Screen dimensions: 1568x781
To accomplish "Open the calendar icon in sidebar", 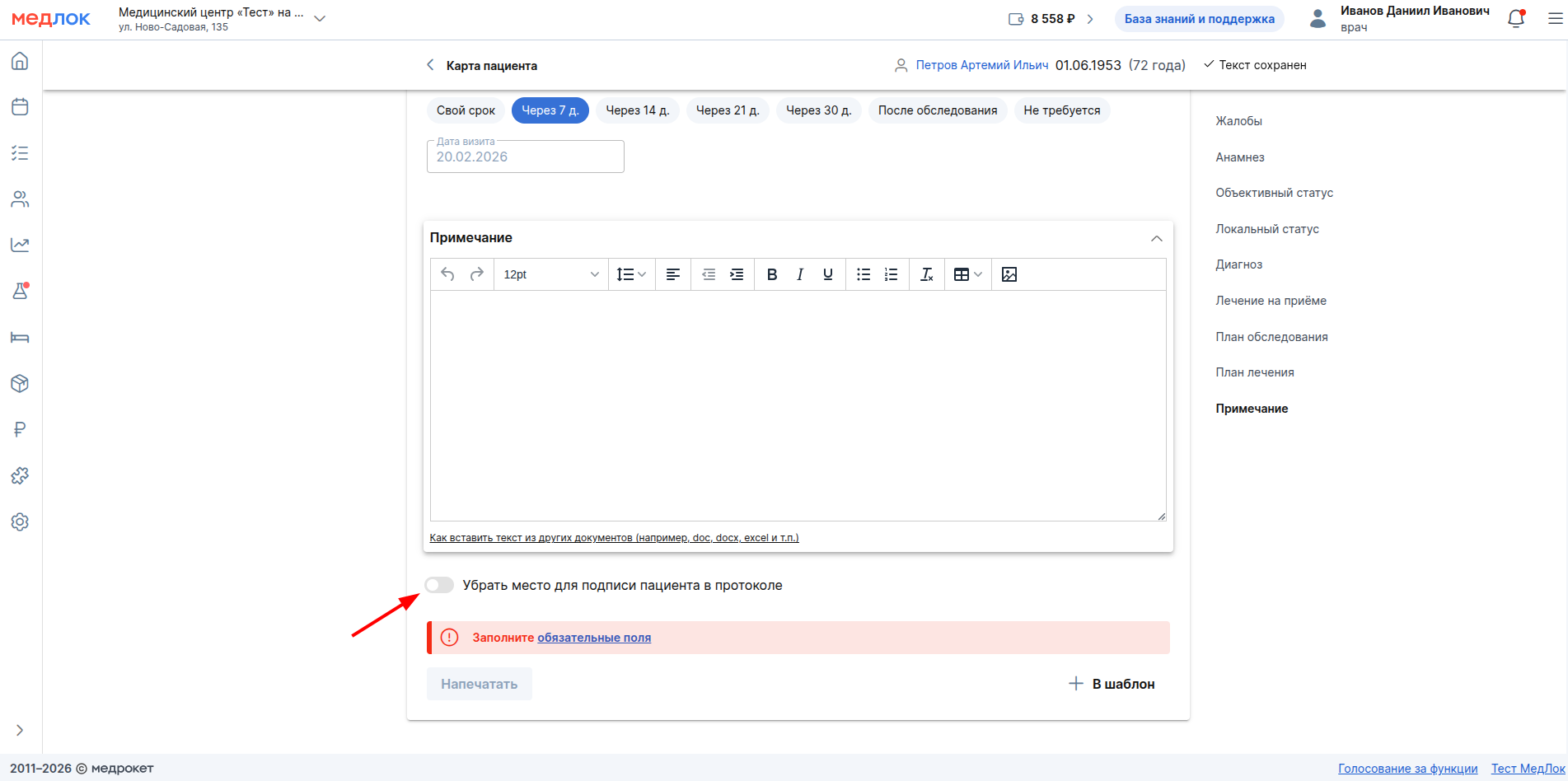I will coord(20,107).
